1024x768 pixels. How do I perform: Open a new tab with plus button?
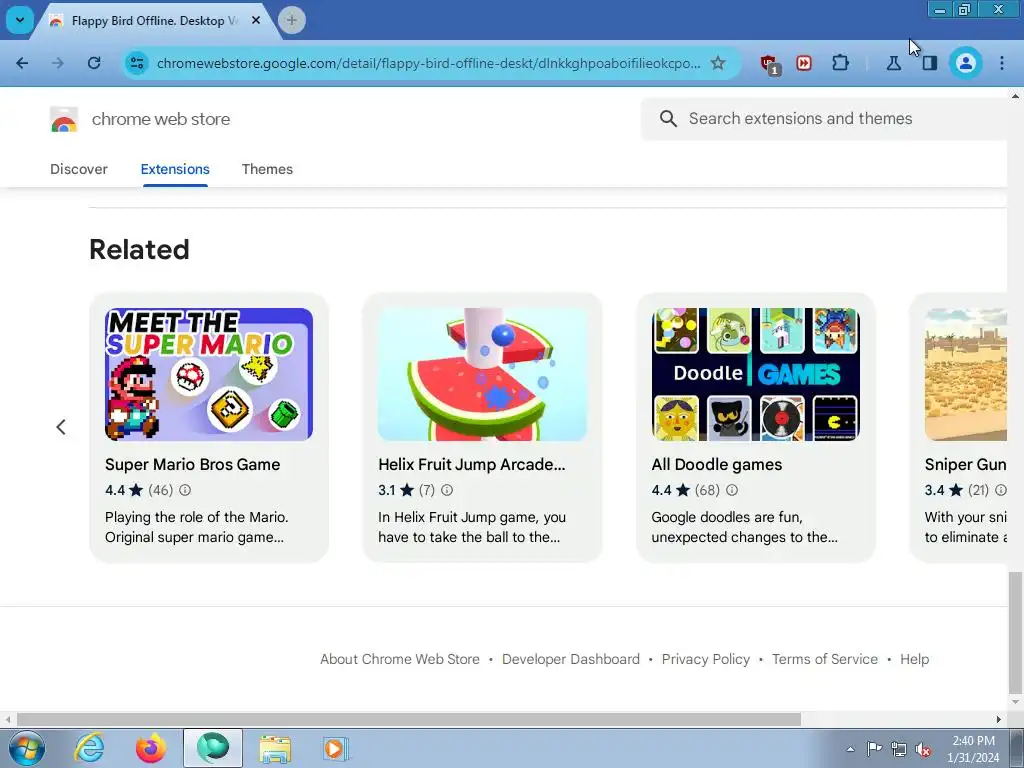[292, 20]
